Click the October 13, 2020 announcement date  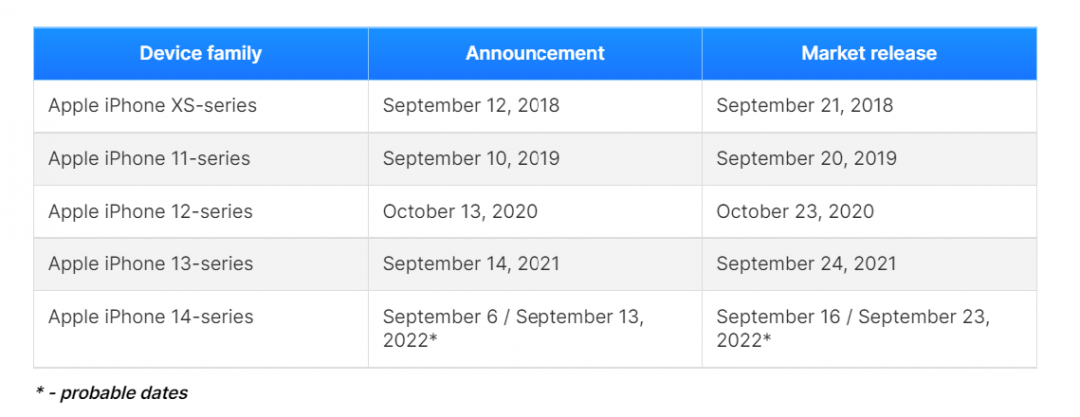coord(460,211)
